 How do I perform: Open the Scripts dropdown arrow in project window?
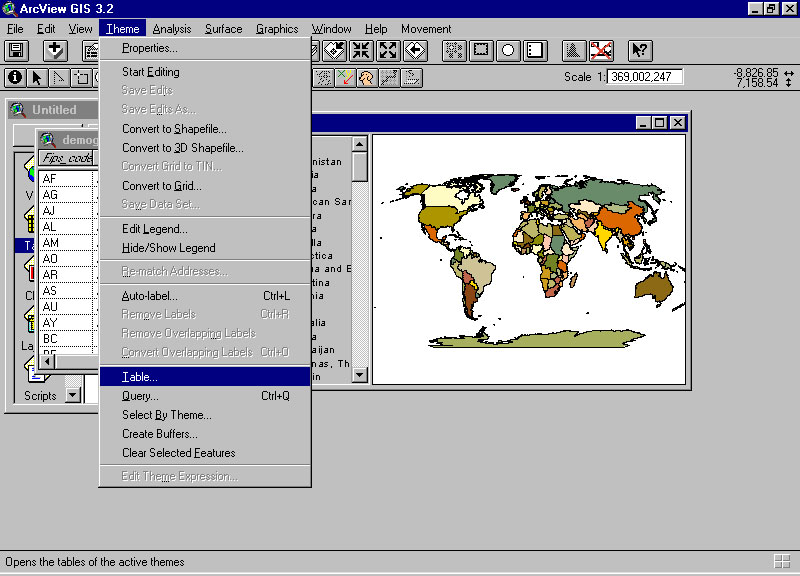tap(72, 395)
